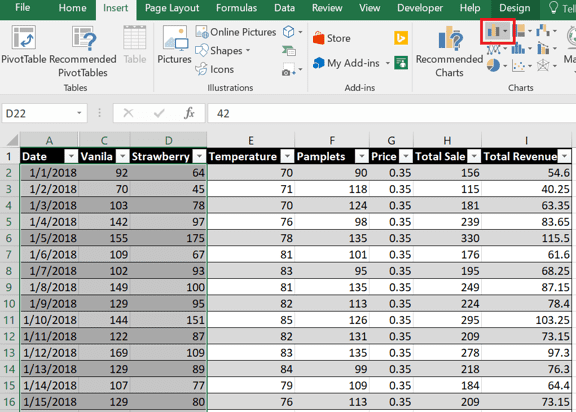Switch to the Formulas tab
This screenshot has width=576, height=412.
[237, 8]
